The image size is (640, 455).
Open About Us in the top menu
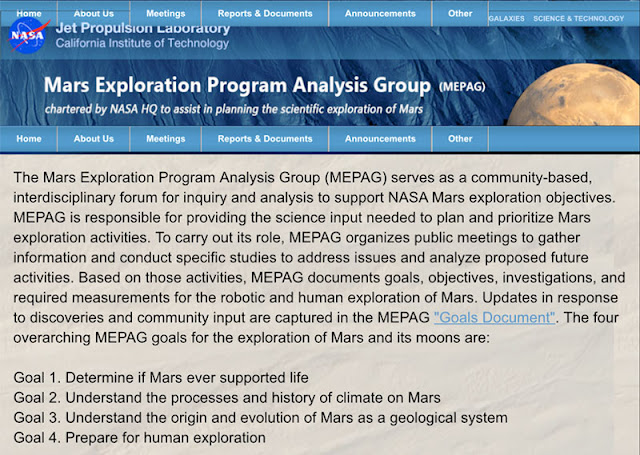[x=94, y=13]
